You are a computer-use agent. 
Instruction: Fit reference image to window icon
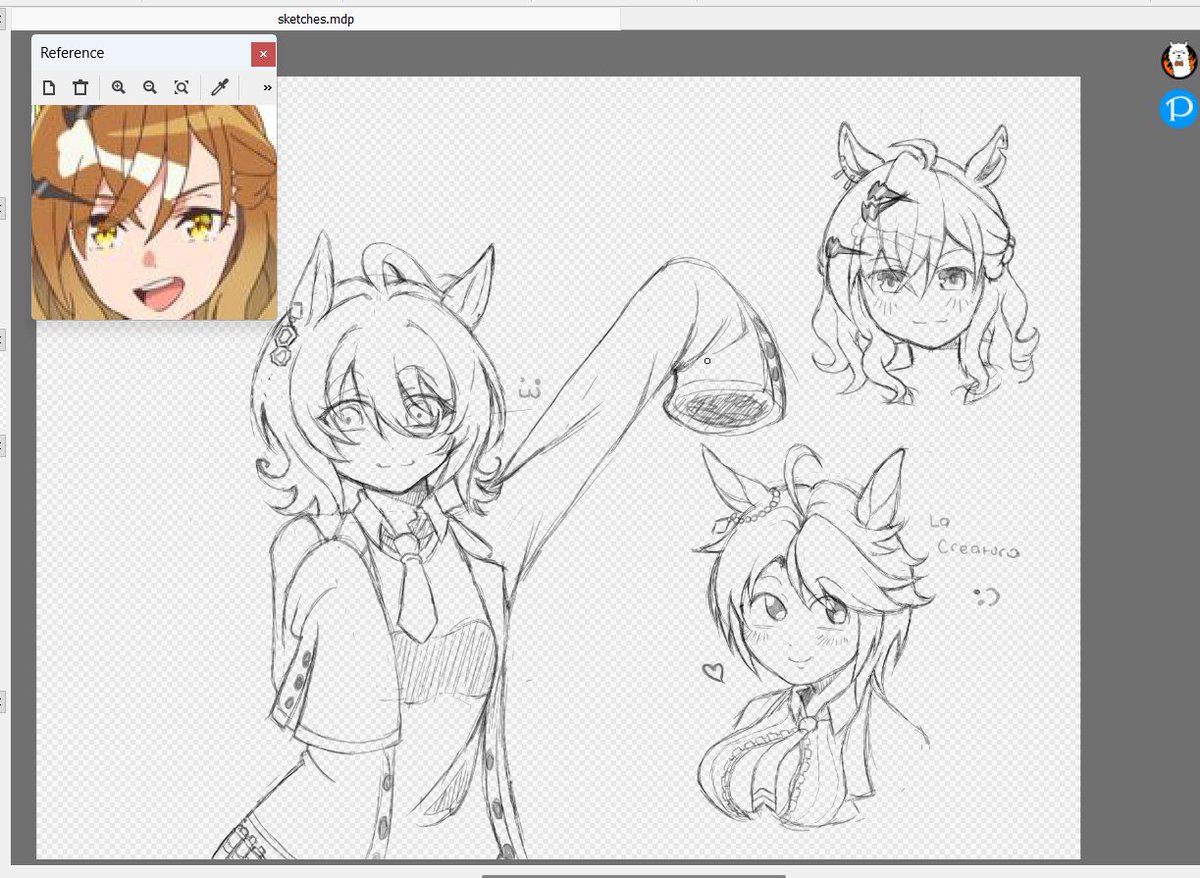coord(181,88)
